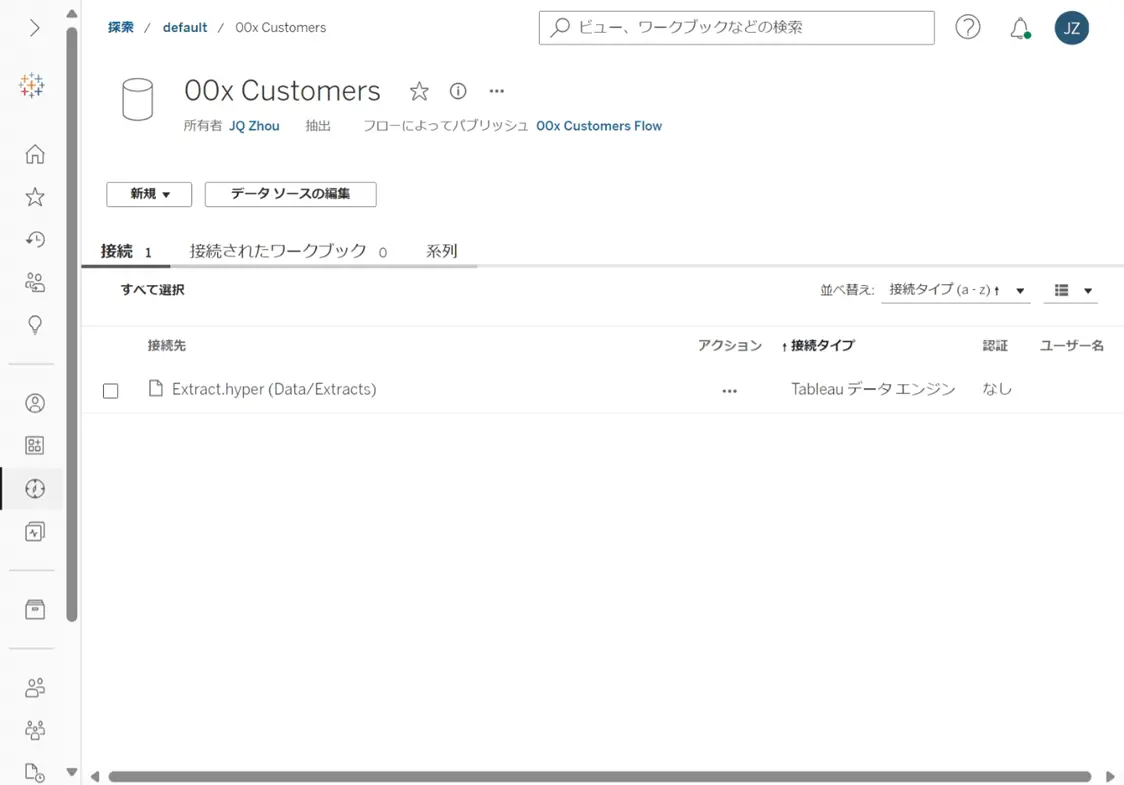Viewport: 1124px width, 785px height.
Task: Click データ ソースの編集 button
Action: pyautogui.click(x=290, y=194)
